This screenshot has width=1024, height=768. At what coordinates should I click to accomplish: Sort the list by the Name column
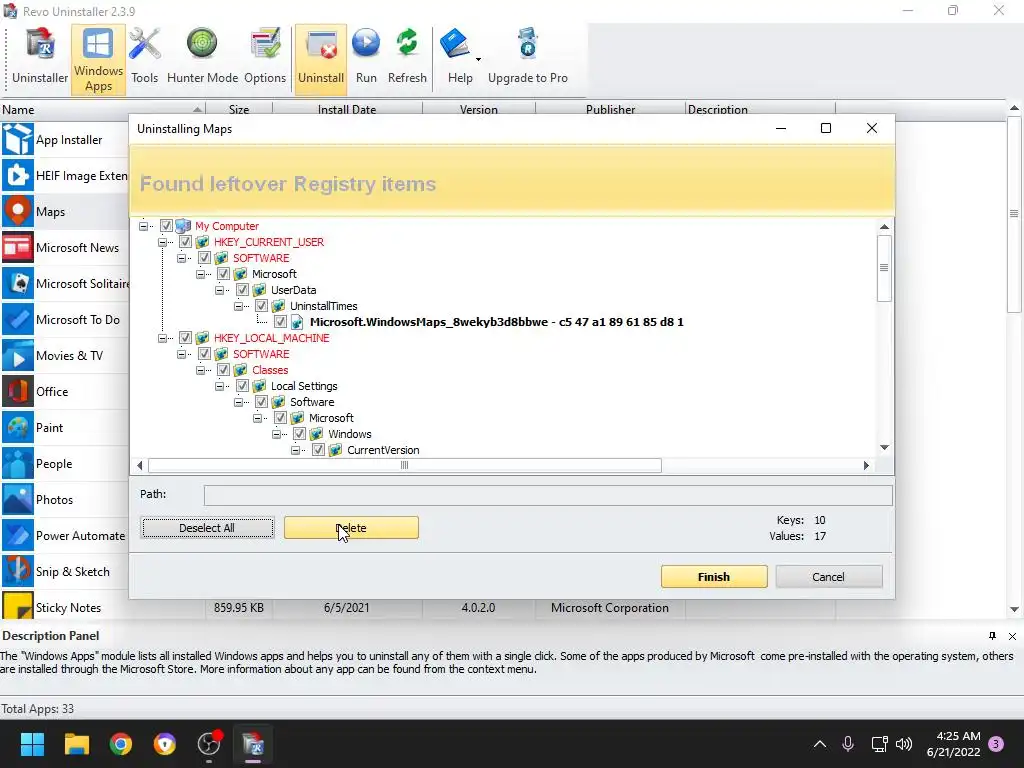point(103,109)
